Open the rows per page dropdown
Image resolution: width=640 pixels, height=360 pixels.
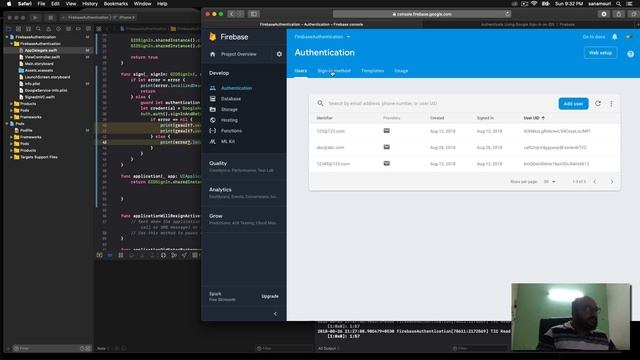tap(549, 182)
